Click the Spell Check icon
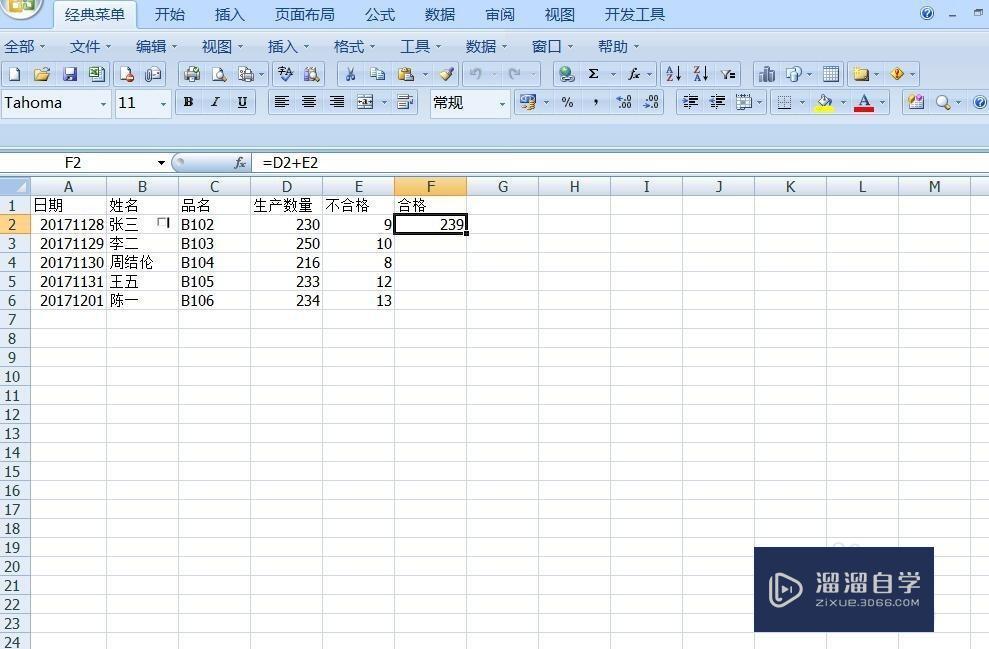 click(285, 74)
